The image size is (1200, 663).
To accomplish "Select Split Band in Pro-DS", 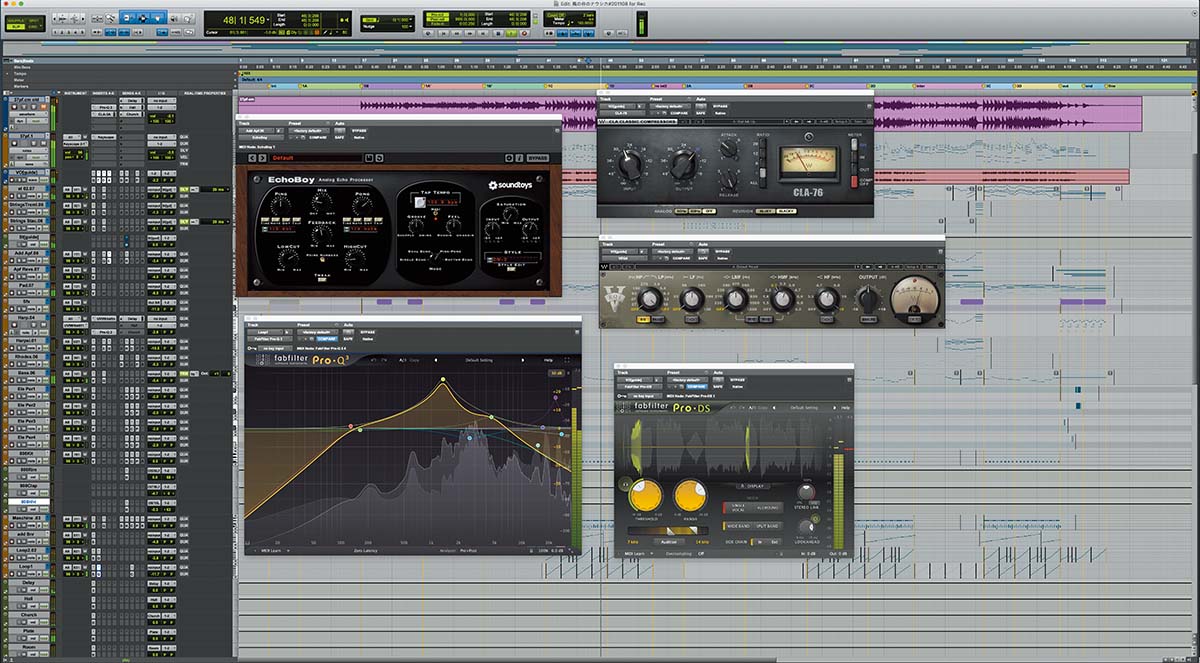I will point(767,526).
